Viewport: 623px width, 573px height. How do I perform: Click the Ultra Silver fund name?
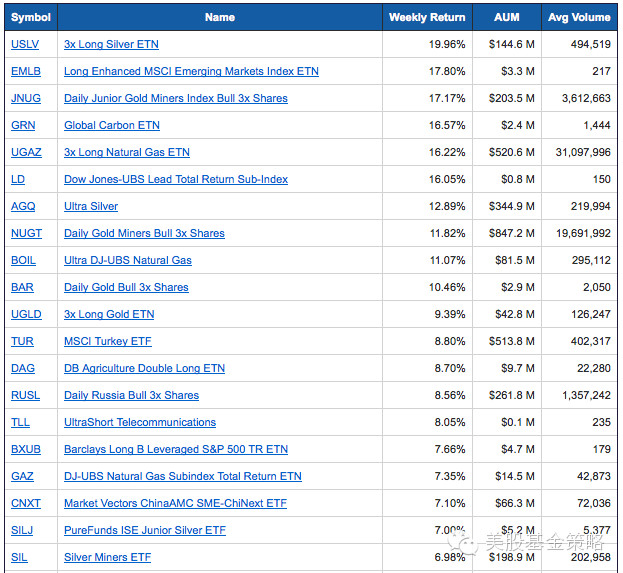pos(91,206)
